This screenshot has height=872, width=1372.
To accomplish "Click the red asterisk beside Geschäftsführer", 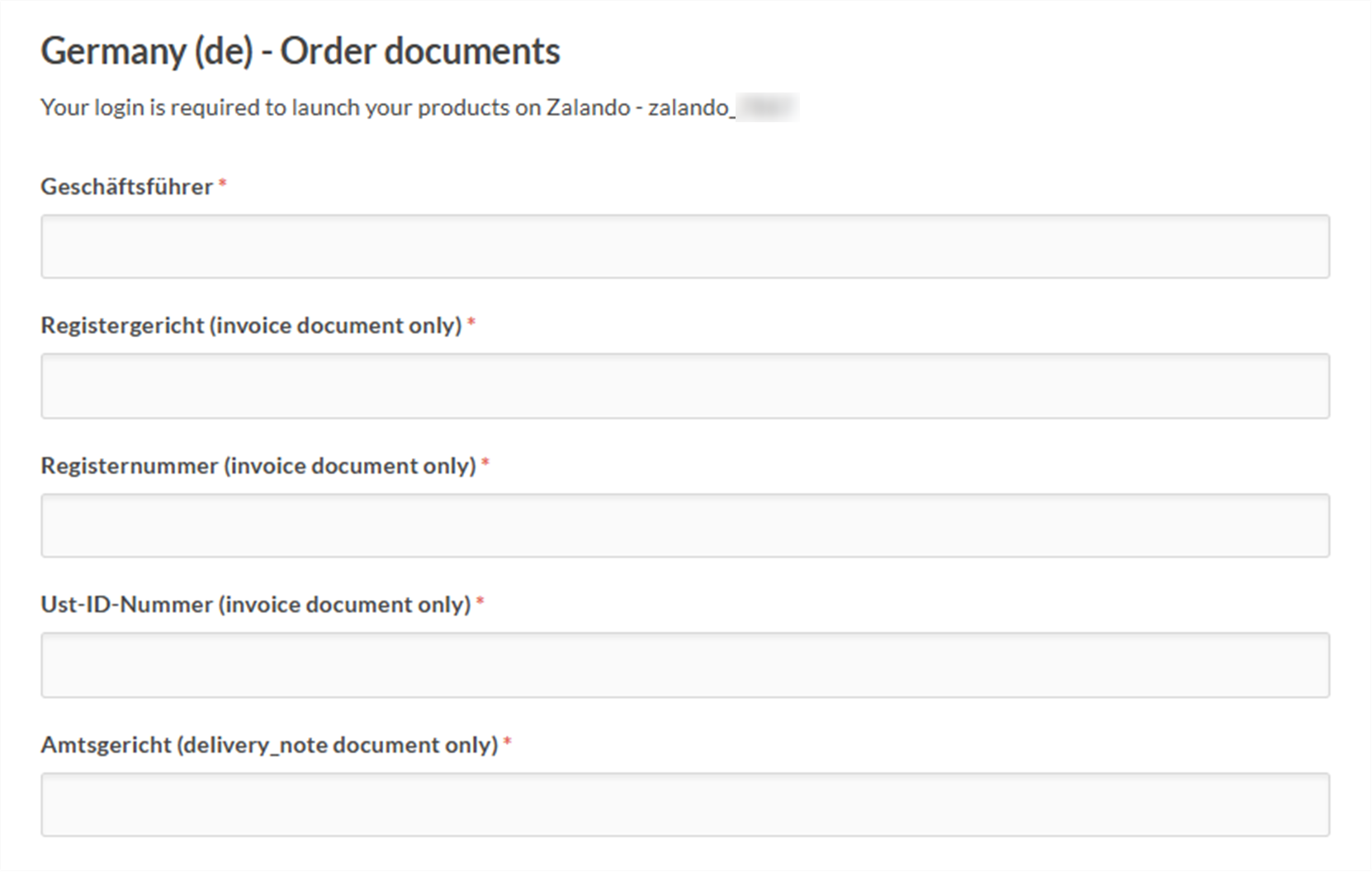I will (x=223, y=184).
